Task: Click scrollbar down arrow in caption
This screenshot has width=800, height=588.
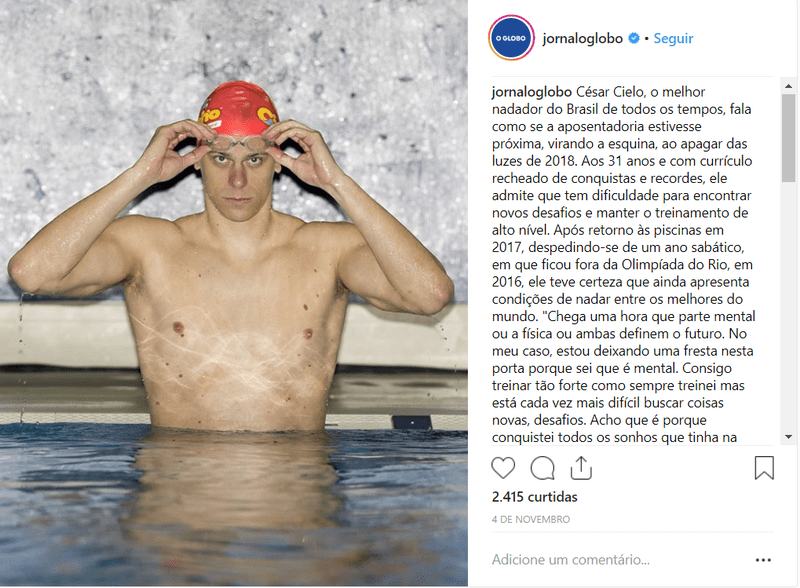Action: 788,437
